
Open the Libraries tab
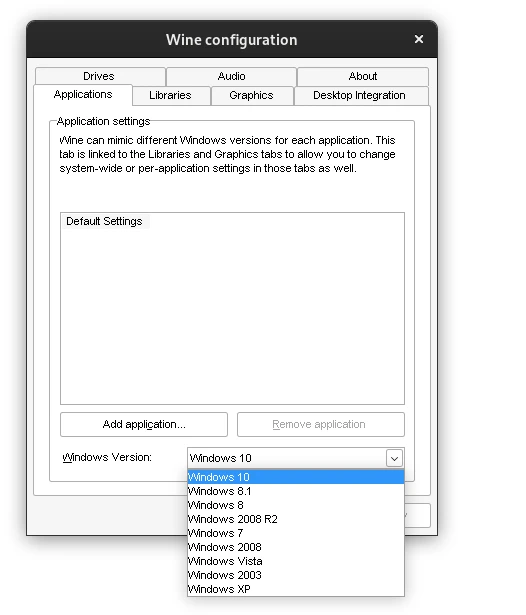[x=171, y=95]
